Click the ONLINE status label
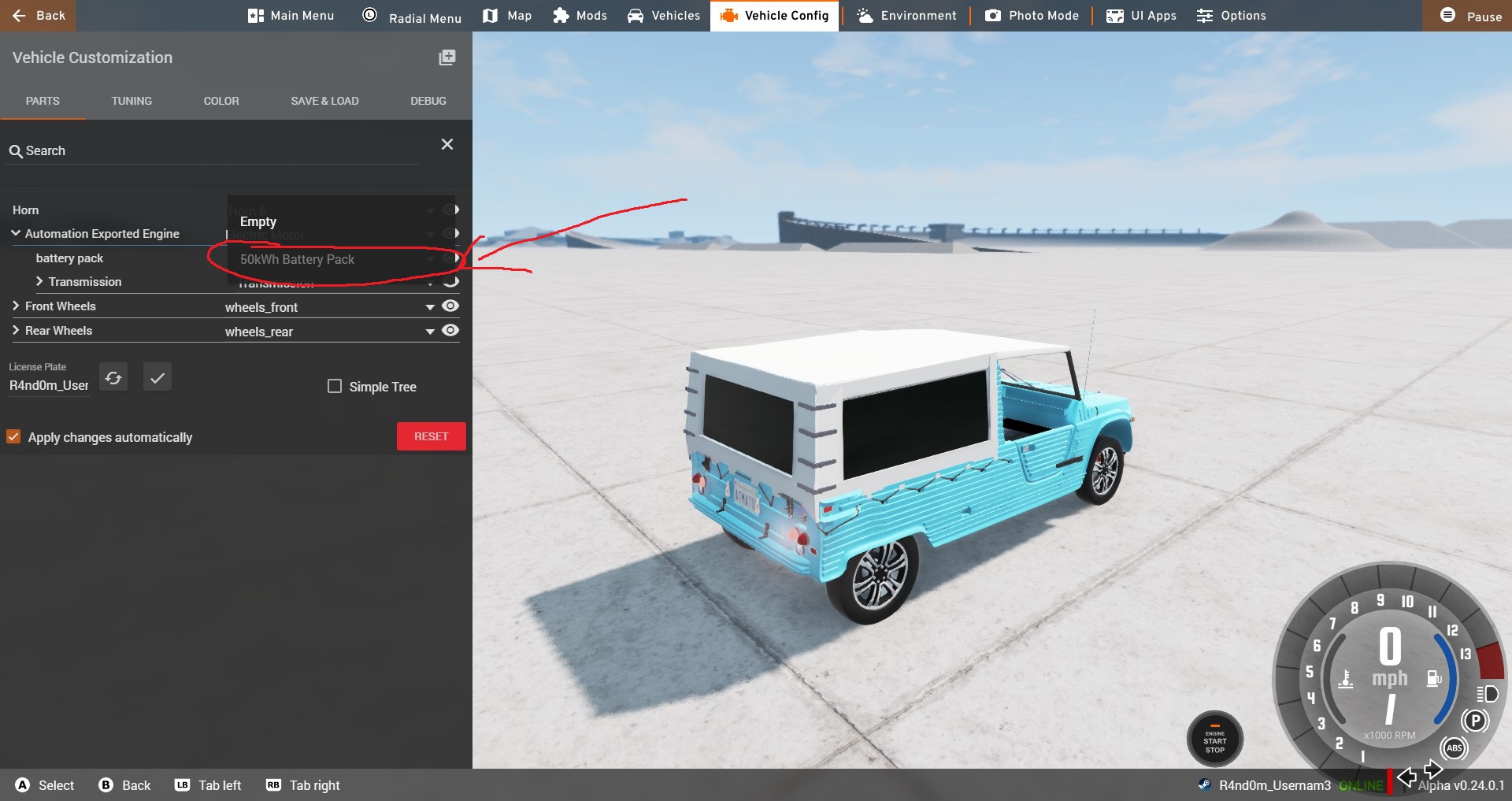This screenshot has width=1512, height=801. tap(1361, 785)
